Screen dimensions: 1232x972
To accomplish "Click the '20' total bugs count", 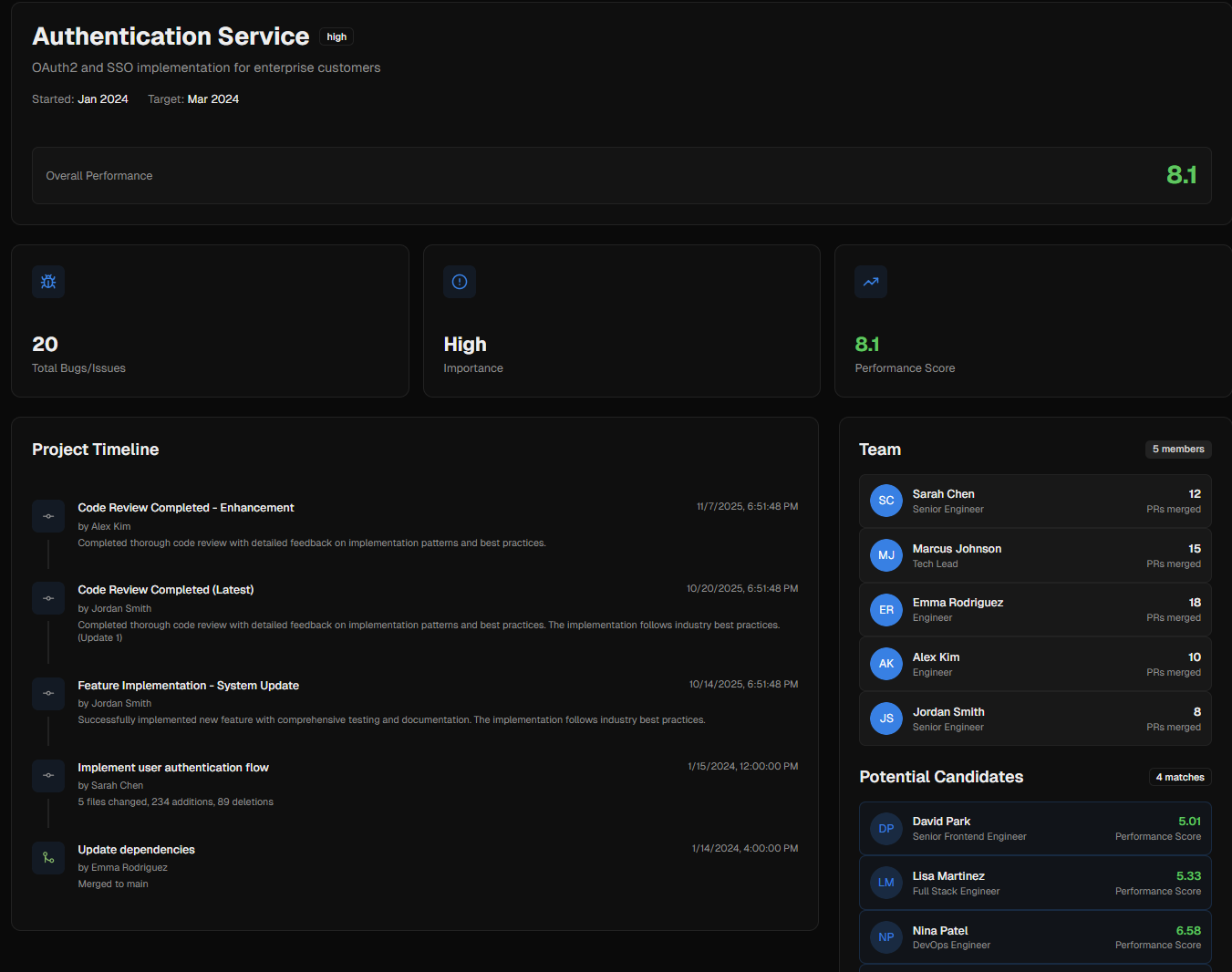I will [x=45, y=344].
